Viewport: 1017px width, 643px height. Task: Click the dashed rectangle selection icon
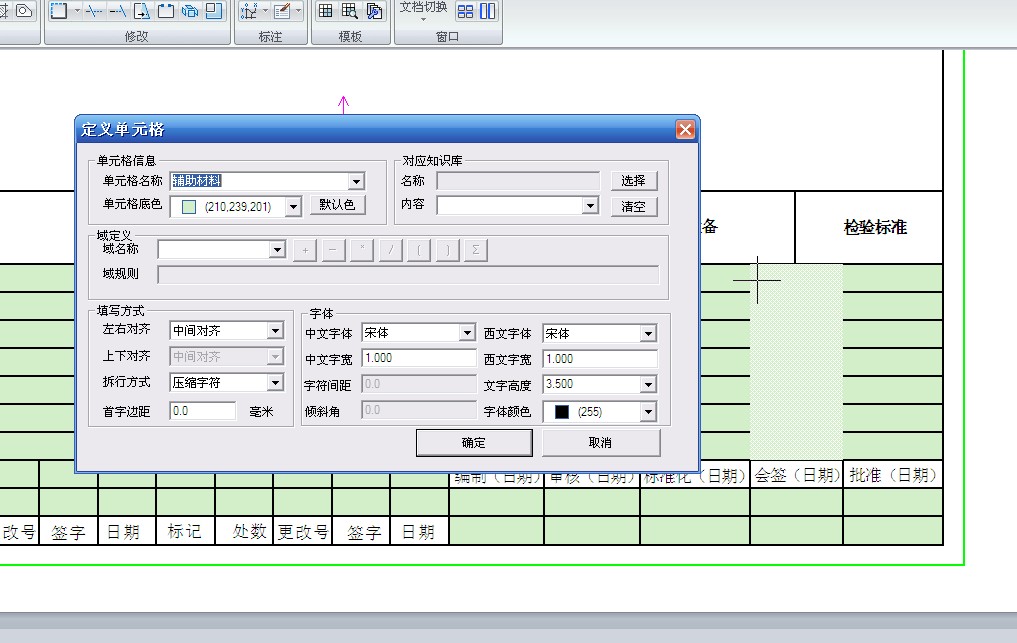click(x=60, y=11)
